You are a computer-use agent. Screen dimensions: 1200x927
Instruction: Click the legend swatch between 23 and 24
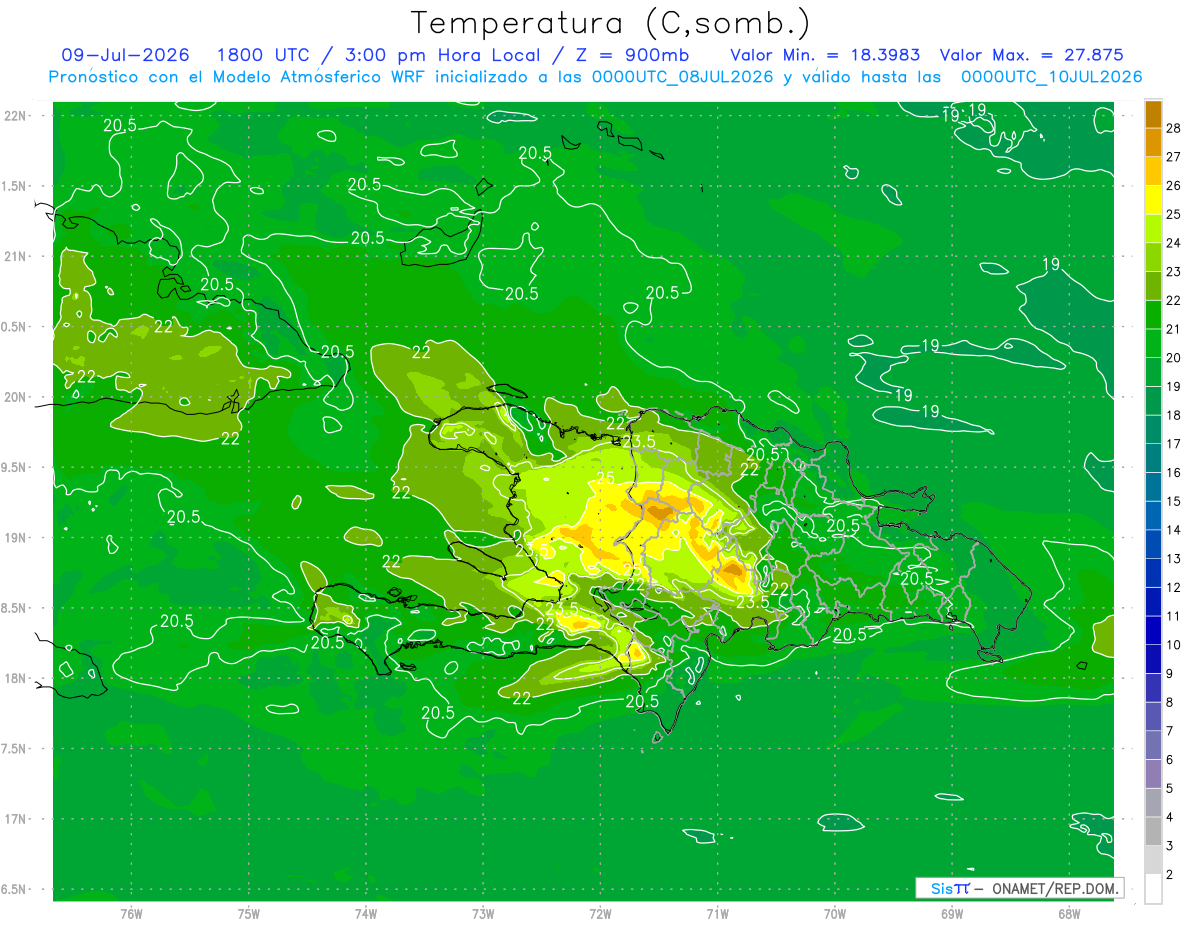click(x=1153, y=257)
